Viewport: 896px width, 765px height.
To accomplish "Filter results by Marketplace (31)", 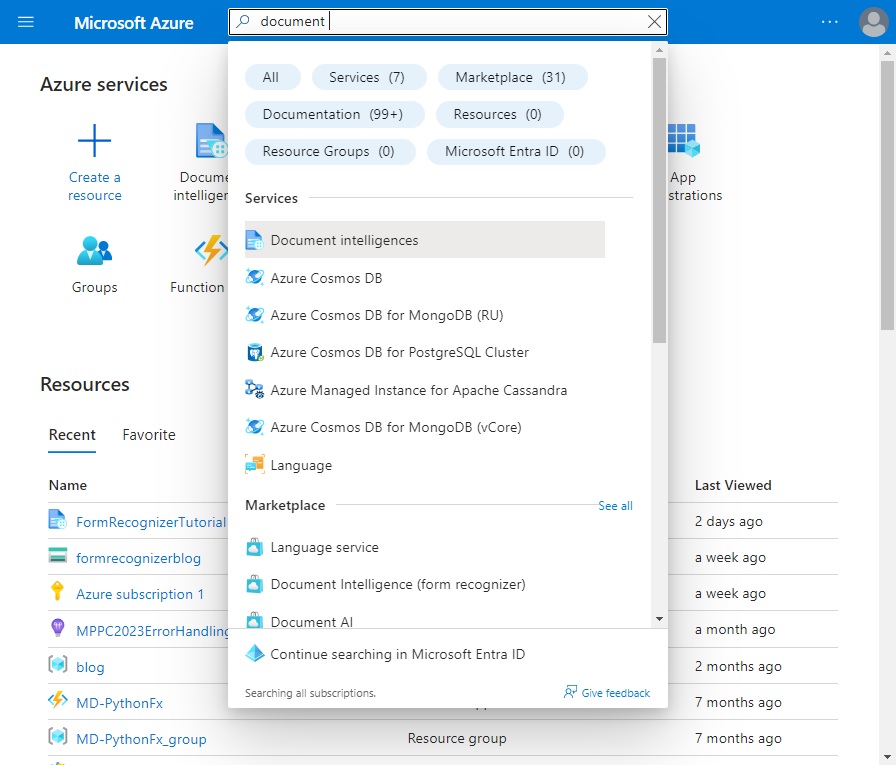I will (512, 77).
